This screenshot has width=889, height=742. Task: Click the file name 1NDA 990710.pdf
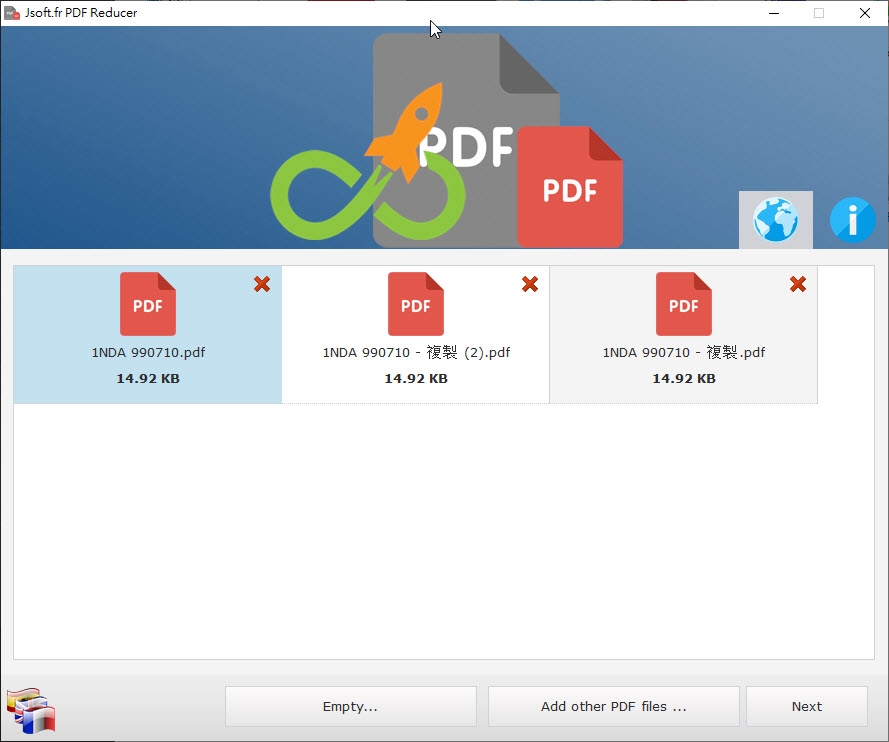(149, 353)
